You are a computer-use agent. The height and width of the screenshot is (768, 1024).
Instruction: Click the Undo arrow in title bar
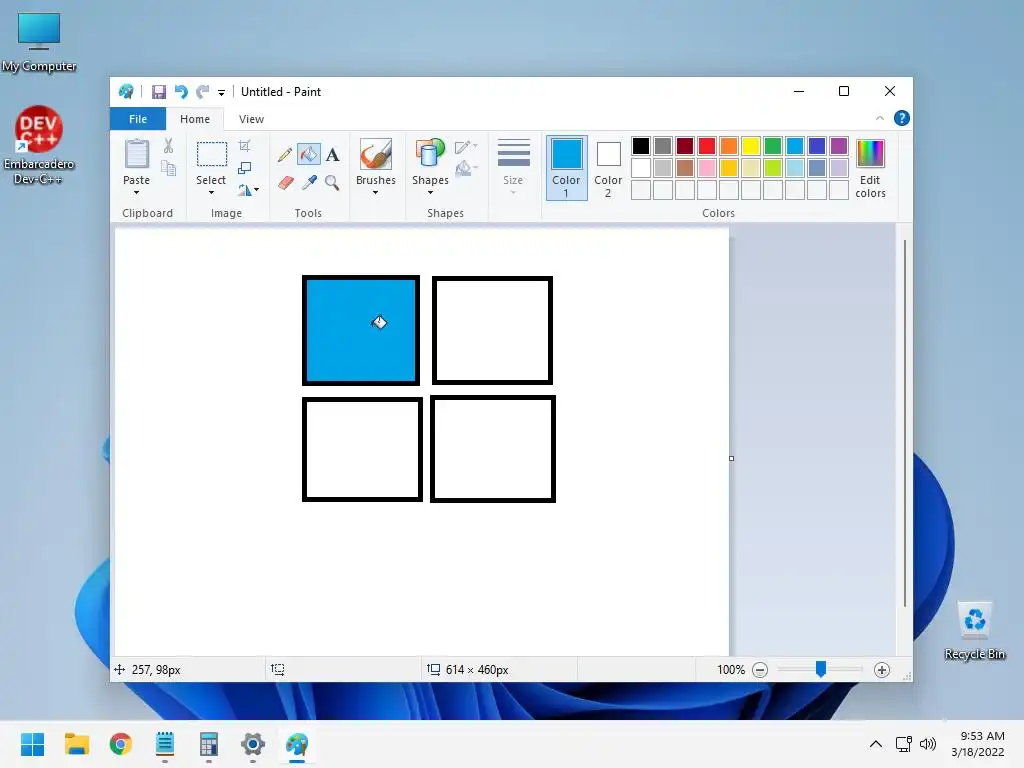point(181,92)
